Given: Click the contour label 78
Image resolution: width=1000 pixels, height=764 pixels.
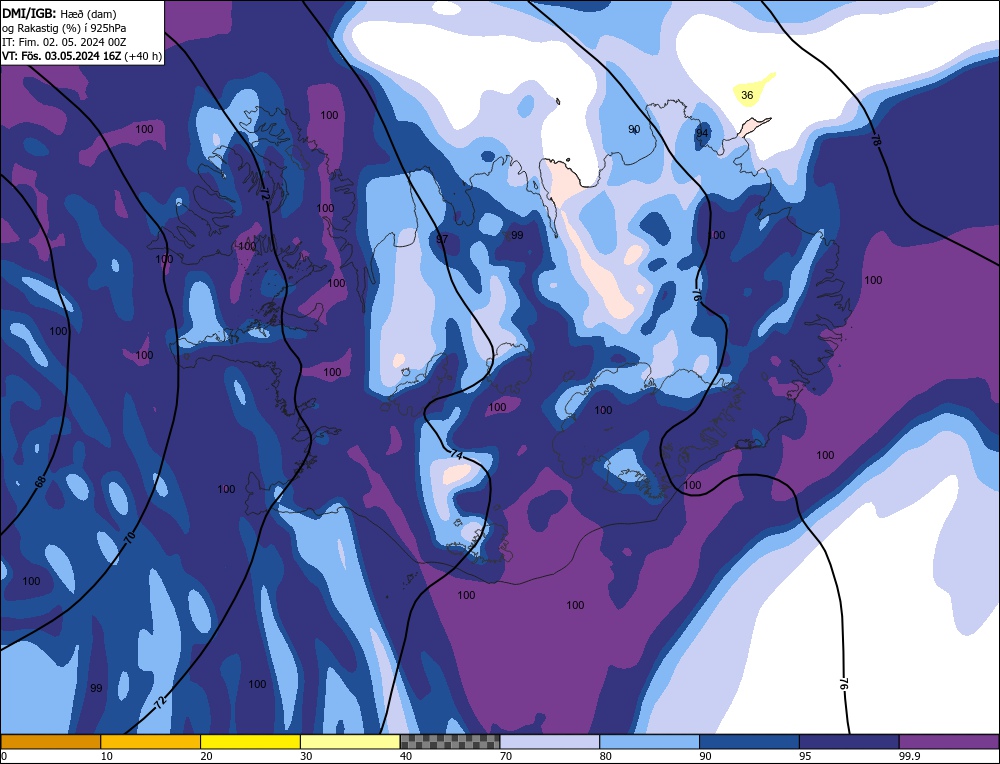Looking at the screenshot, I should coord(875,142).
